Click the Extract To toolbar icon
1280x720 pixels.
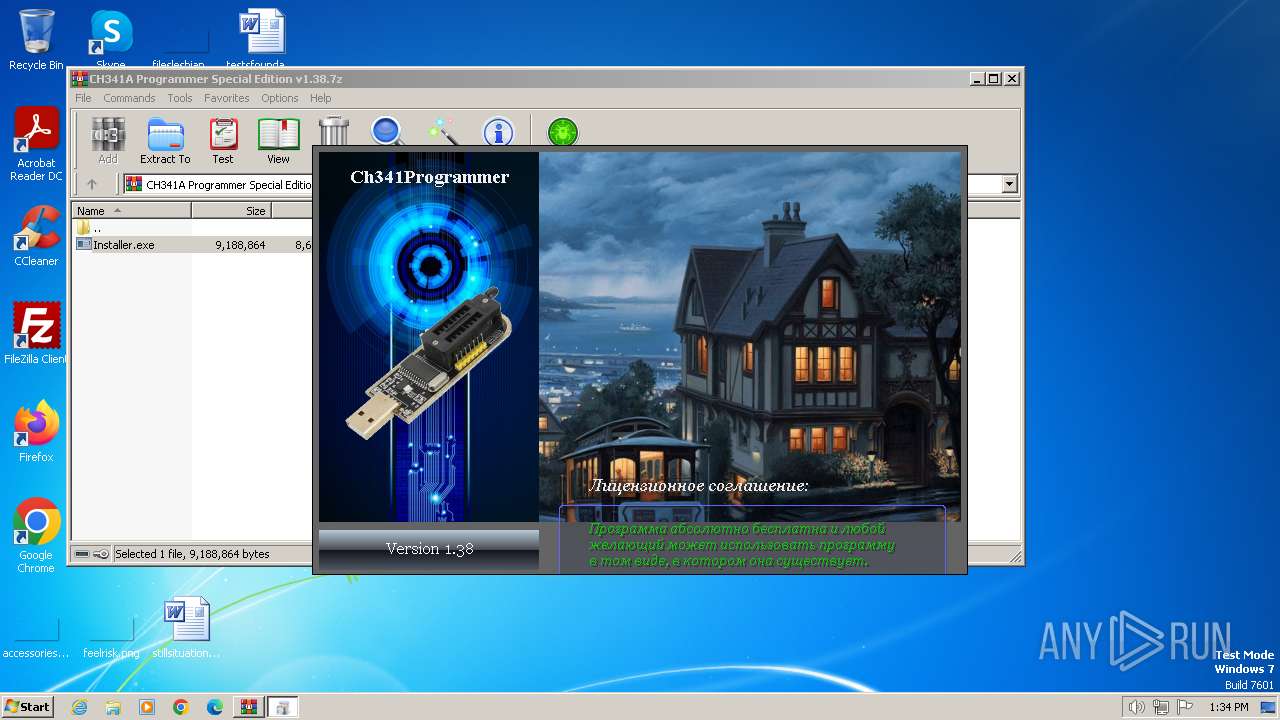(x=165, y=140)
